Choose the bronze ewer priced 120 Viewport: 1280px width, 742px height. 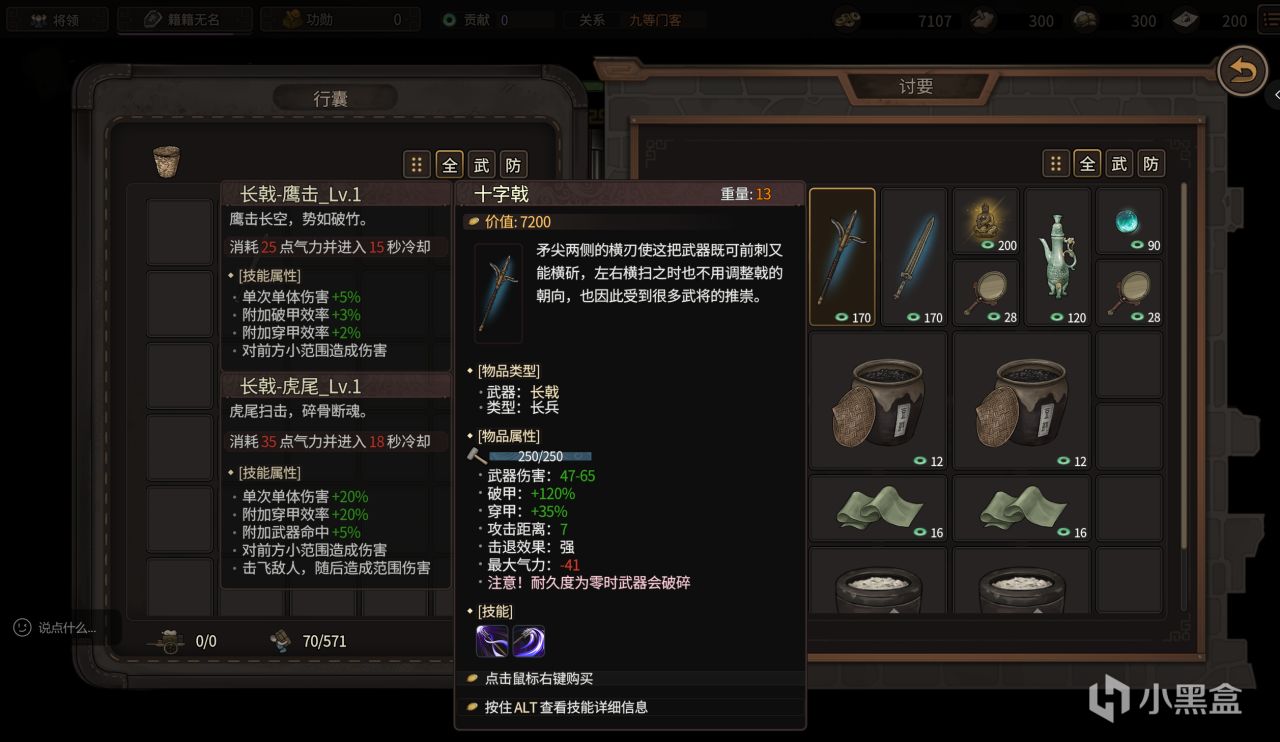tap(1058, 257)
